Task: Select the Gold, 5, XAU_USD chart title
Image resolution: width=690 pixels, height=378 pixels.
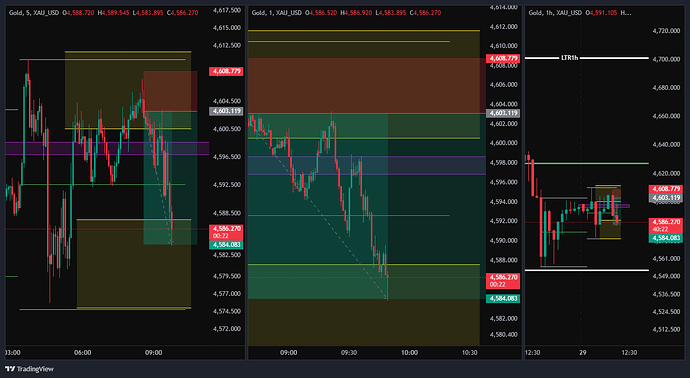Action: 34,13
